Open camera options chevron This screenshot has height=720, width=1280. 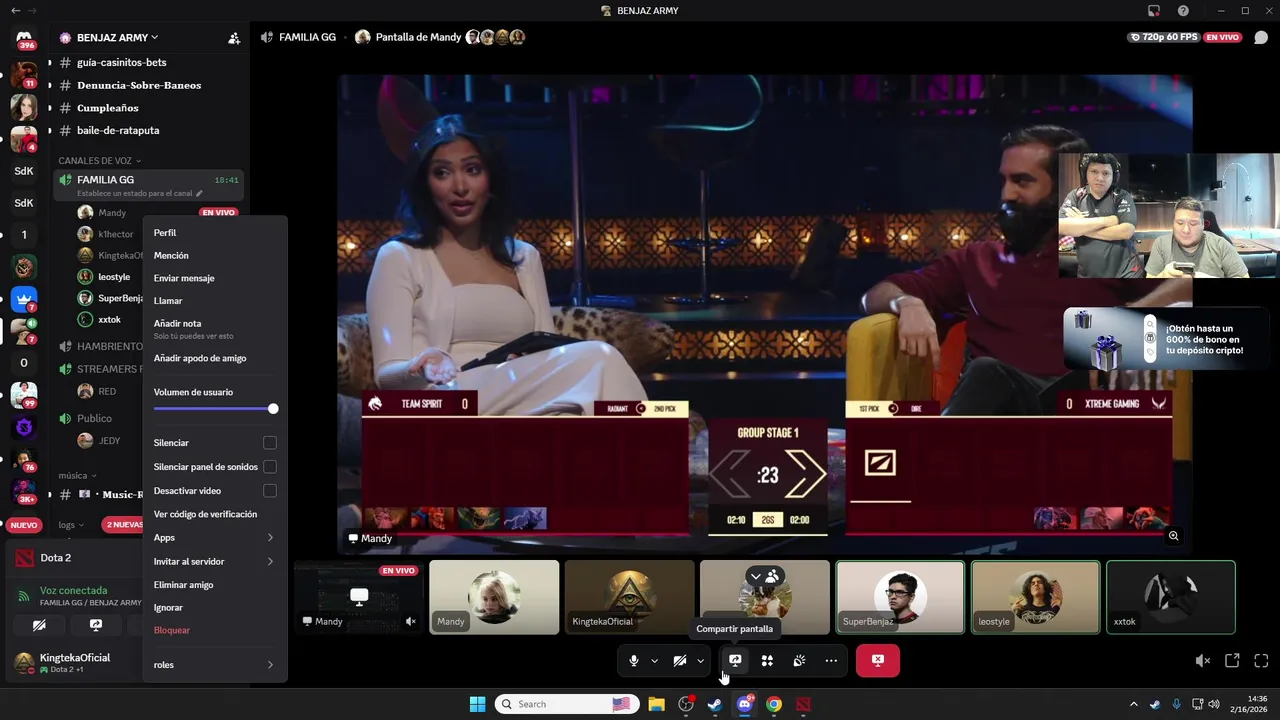point(701,661)
